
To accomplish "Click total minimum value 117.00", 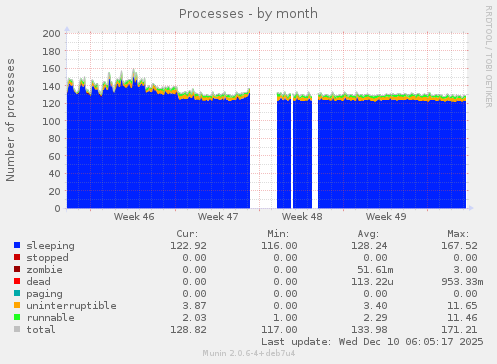I will [279, 330].
